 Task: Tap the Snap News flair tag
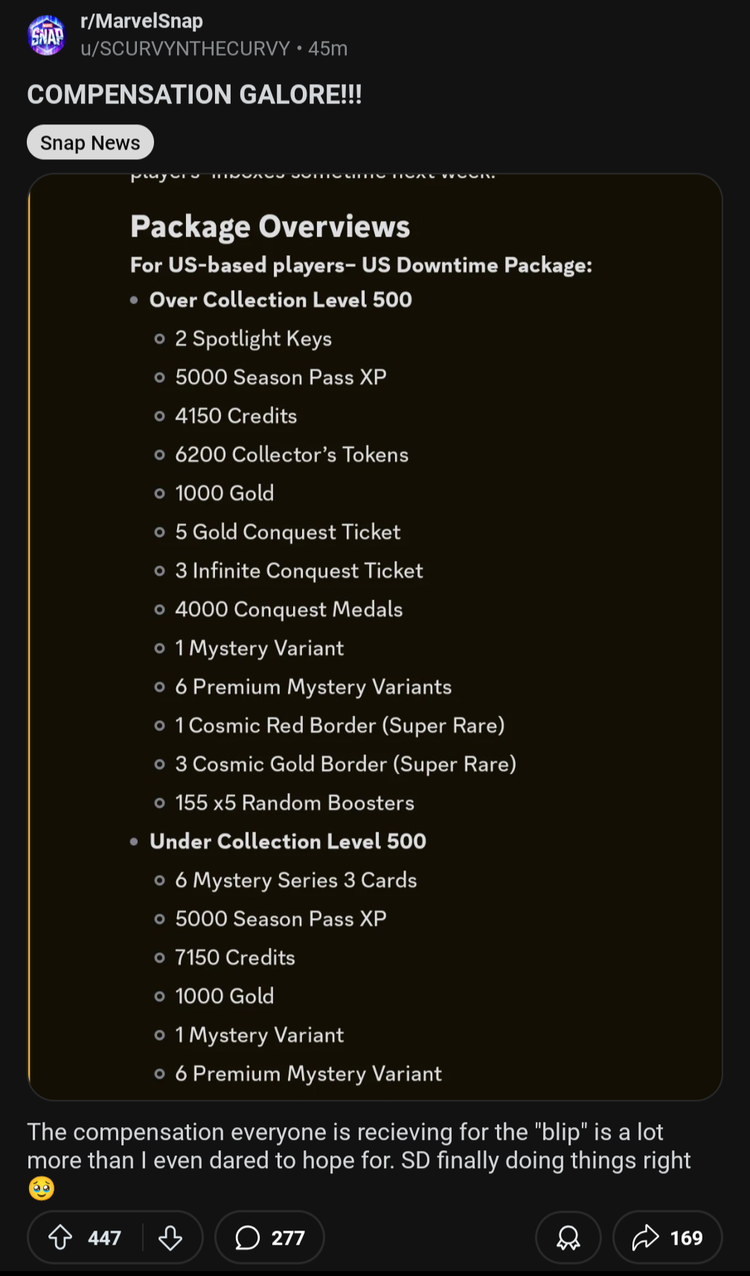90,143
